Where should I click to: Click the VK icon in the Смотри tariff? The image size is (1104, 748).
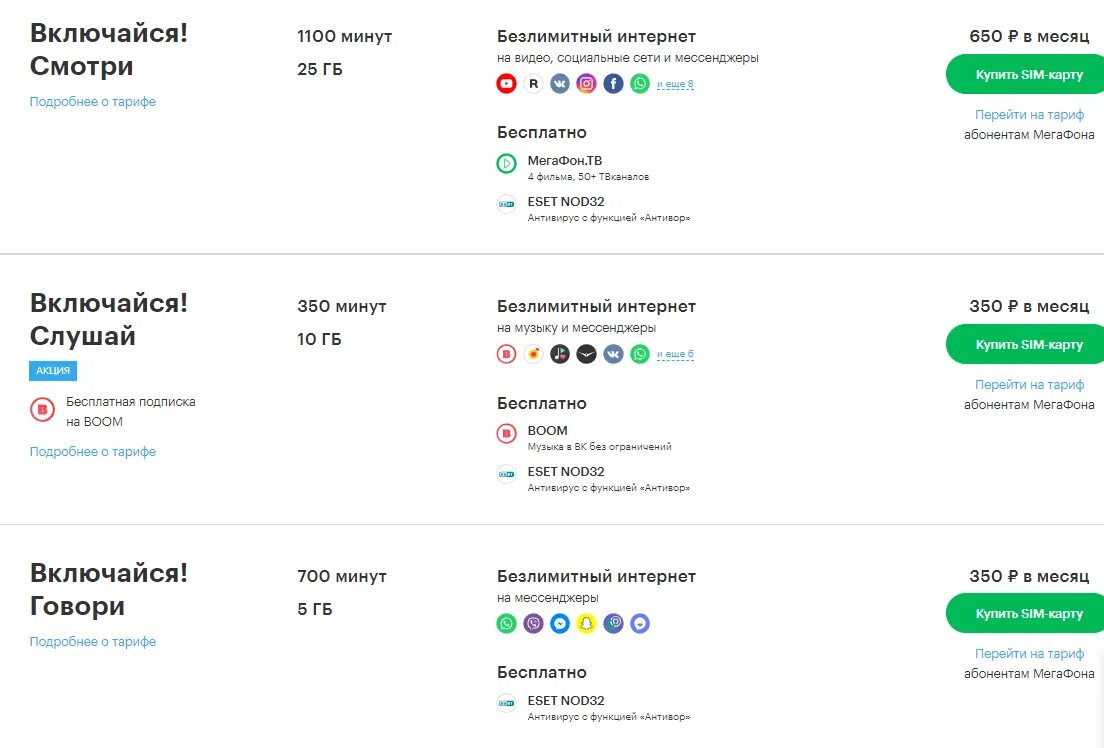point(560,84)
